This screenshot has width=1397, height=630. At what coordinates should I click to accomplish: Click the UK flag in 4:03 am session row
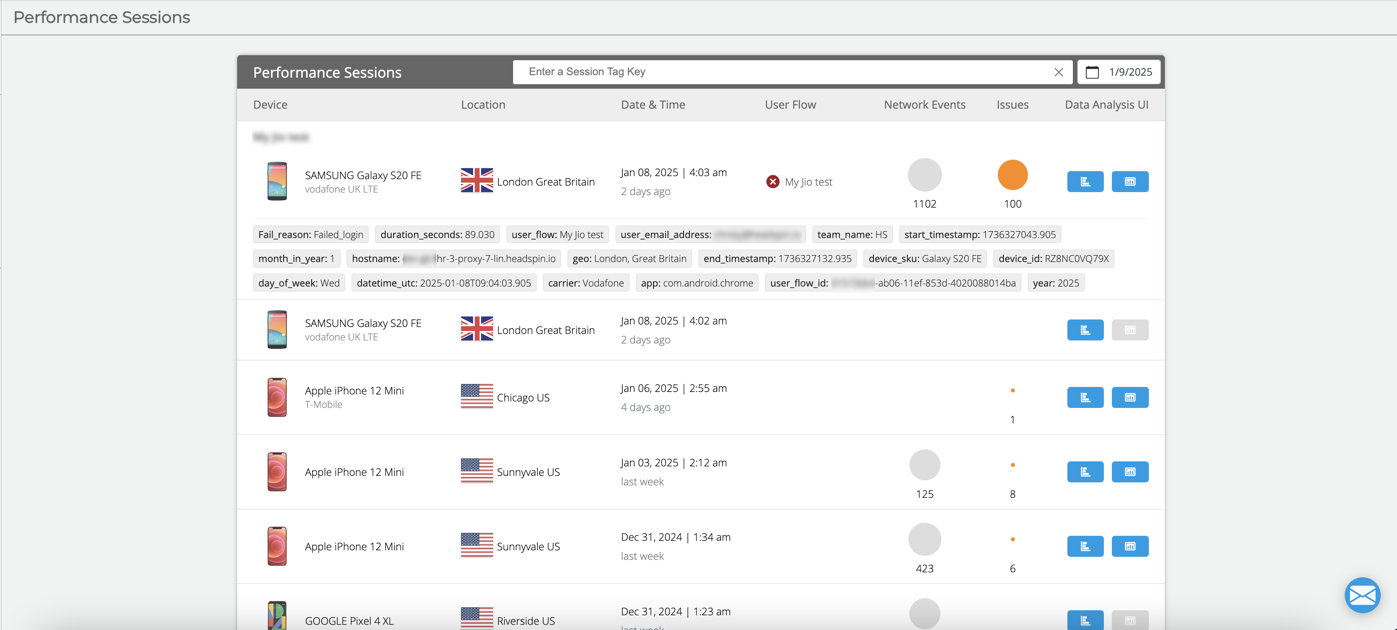477,180
